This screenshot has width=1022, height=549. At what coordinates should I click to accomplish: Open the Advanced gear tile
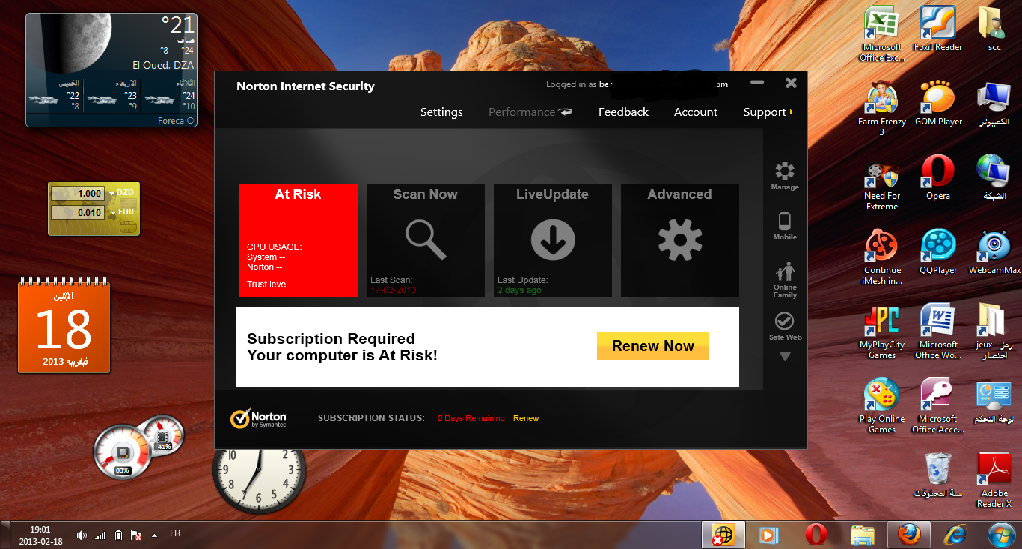[x=680, y=240]
